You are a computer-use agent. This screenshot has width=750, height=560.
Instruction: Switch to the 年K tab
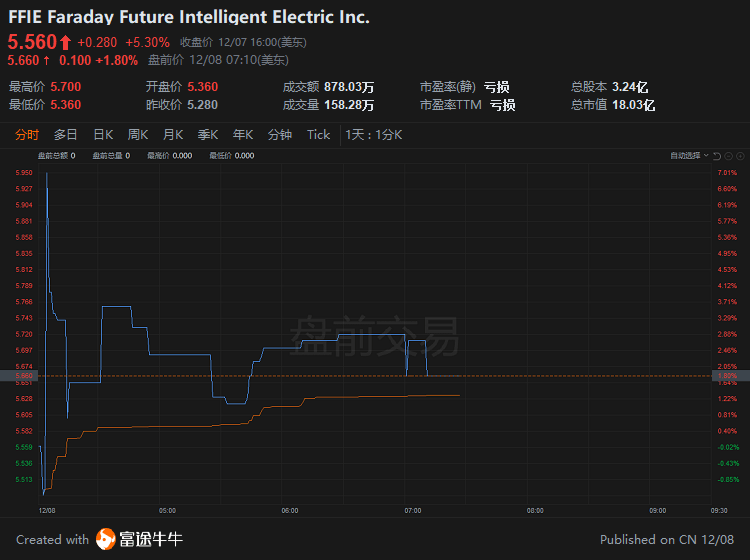pyautogui.click(x=243, y=135)
